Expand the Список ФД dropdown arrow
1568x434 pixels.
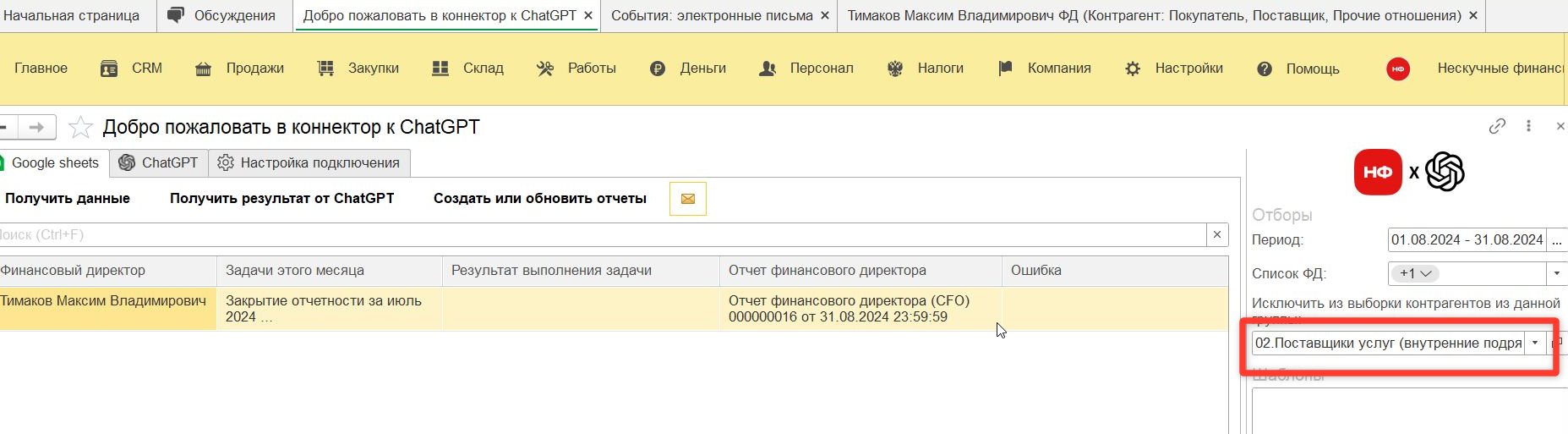1556,273
